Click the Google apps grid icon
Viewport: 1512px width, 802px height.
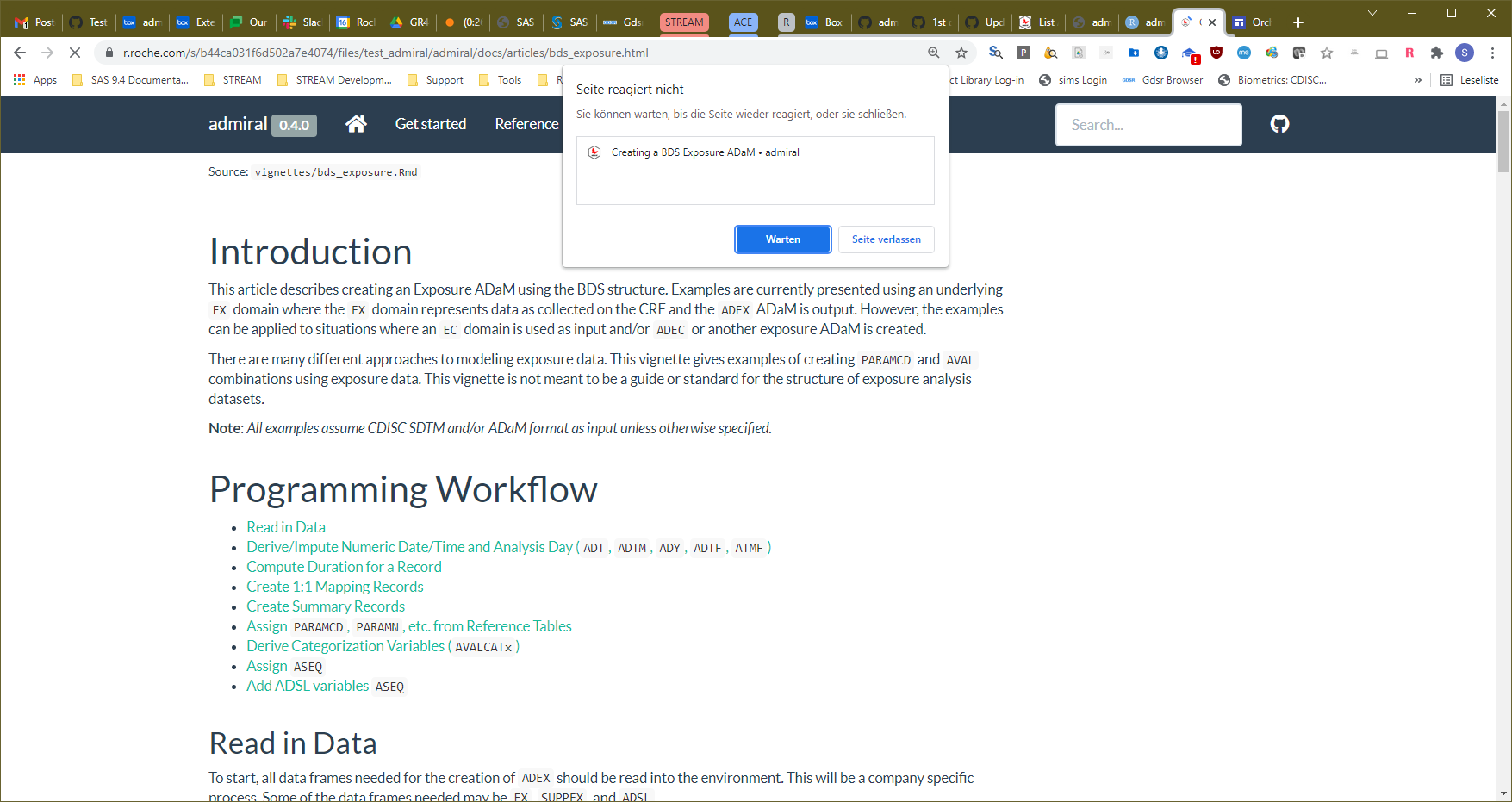click(x=19, y=79)
